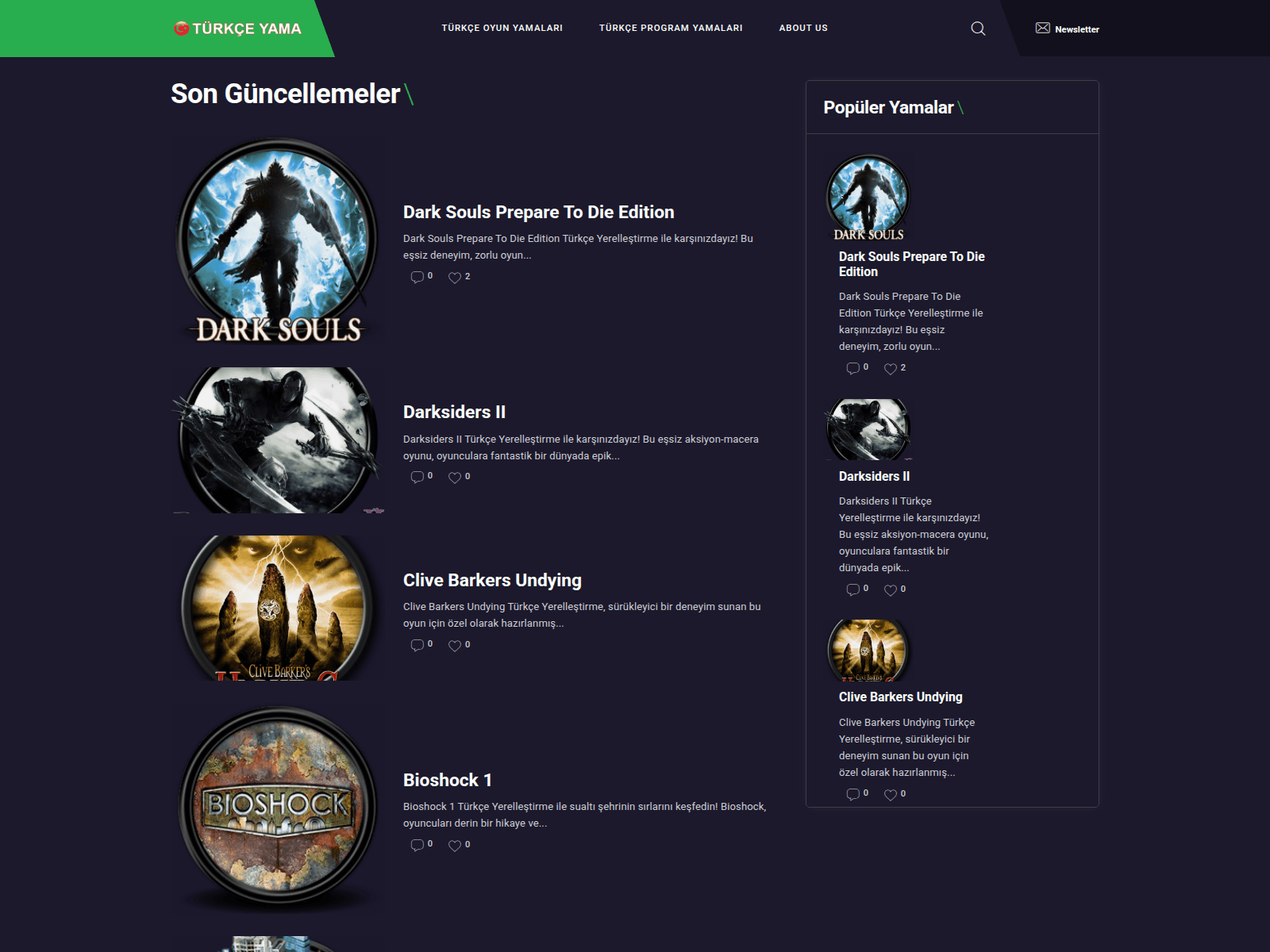Click the large Darksiders II thumbnail
The height and width of the screenshot is (952, 1270).
click(x=278, y=440)
